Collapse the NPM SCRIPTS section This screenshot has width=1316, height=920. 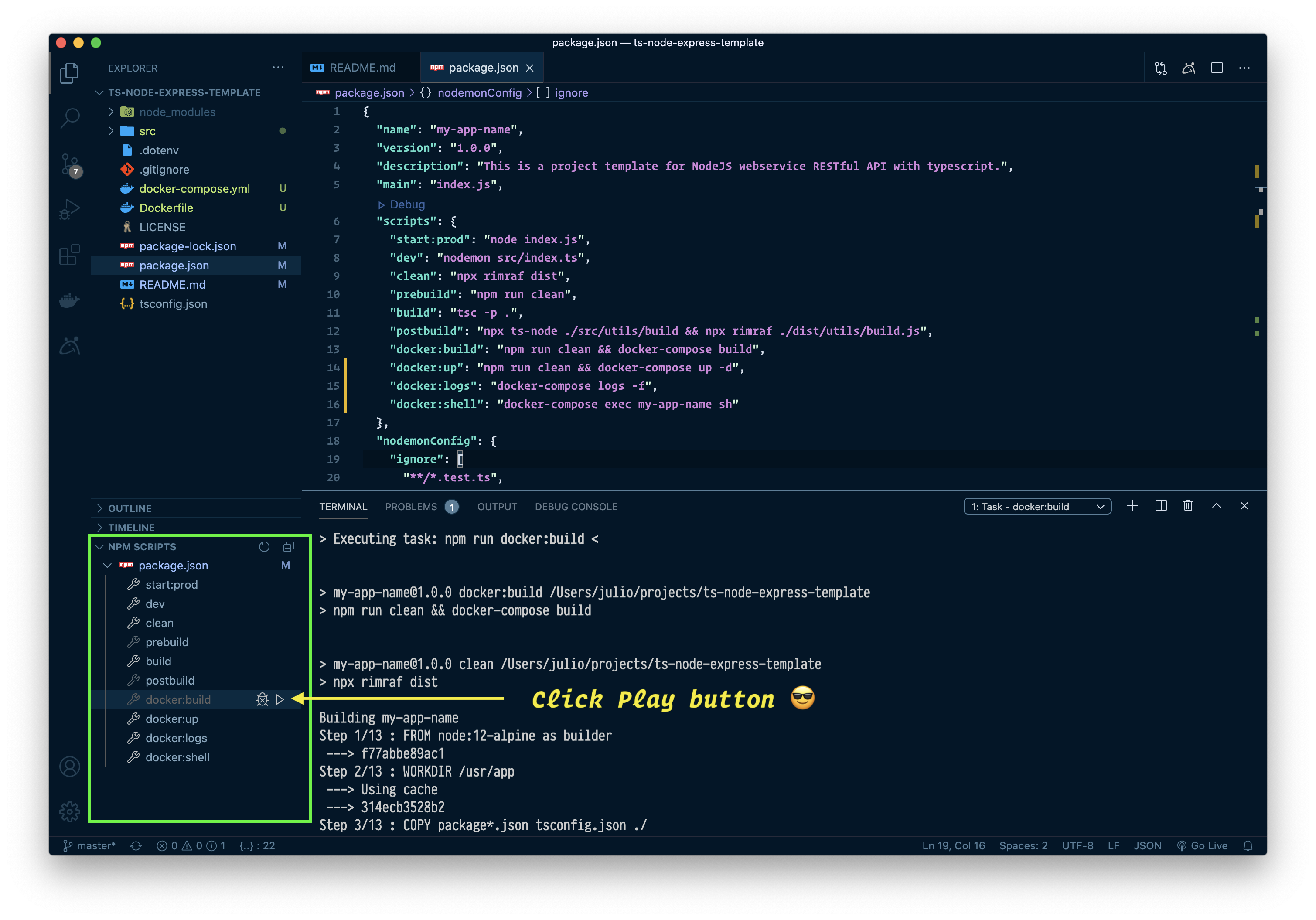(x=142, y=547)
